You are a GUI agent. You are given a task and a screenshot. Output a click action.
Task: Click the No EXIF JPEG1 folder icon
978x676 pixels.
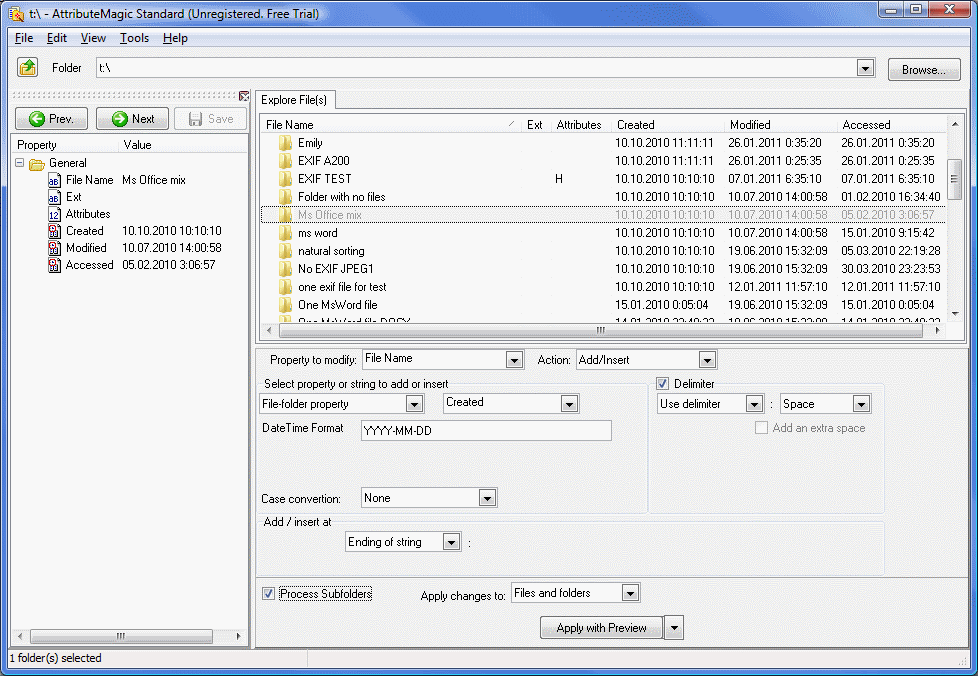[286, 269]
